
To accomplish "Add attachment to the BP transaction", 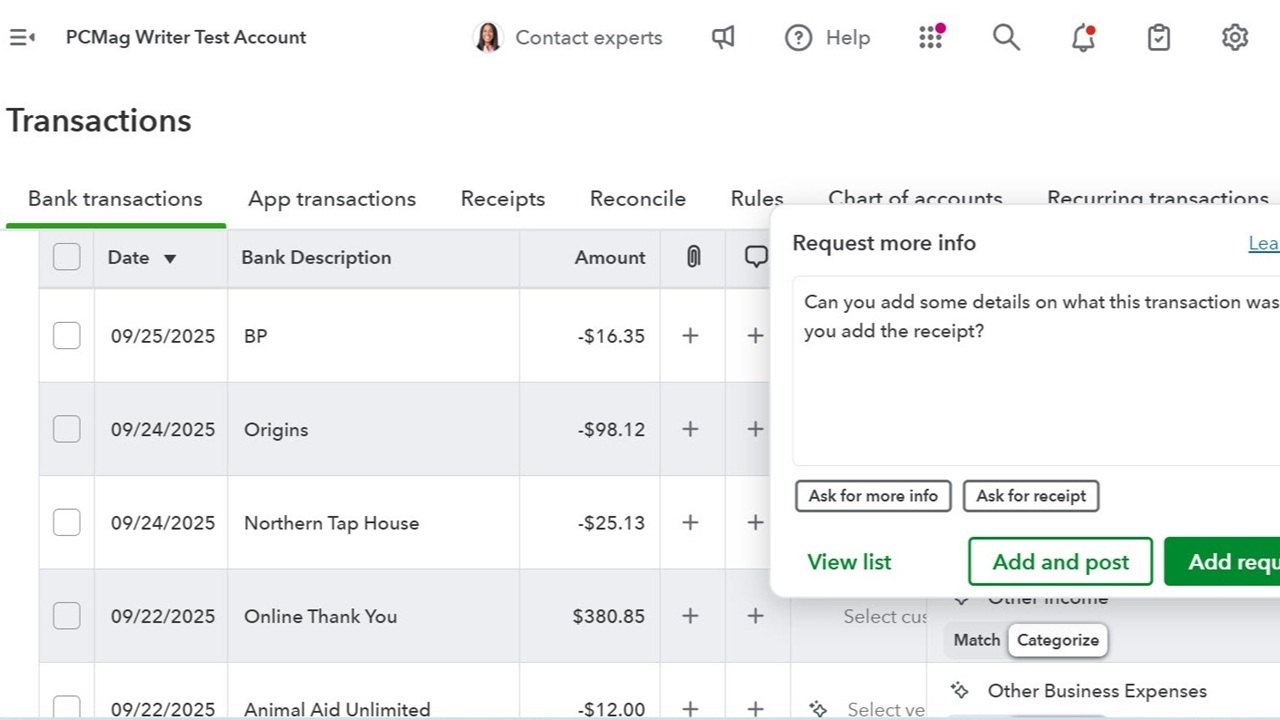I will [x=690, y=336].
